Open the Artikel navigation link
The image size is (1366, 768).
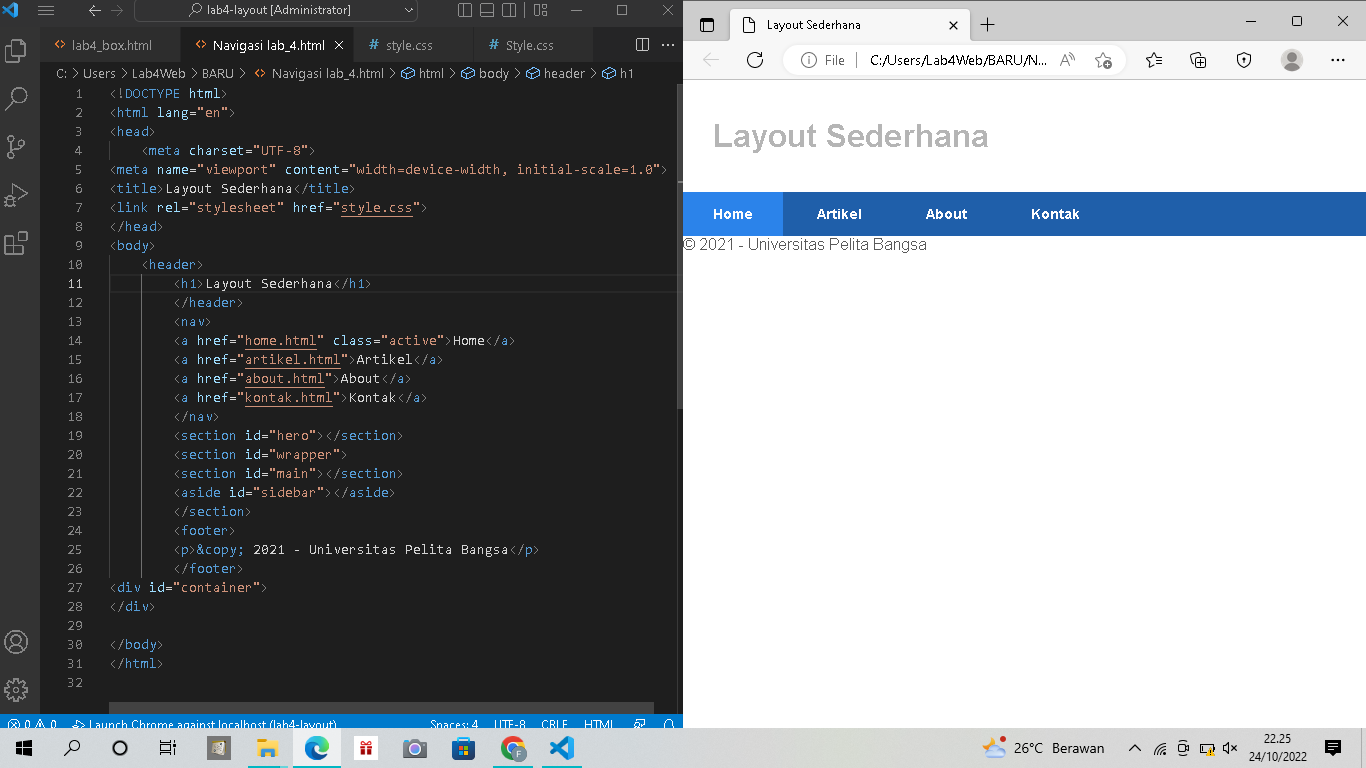[839, 213]
